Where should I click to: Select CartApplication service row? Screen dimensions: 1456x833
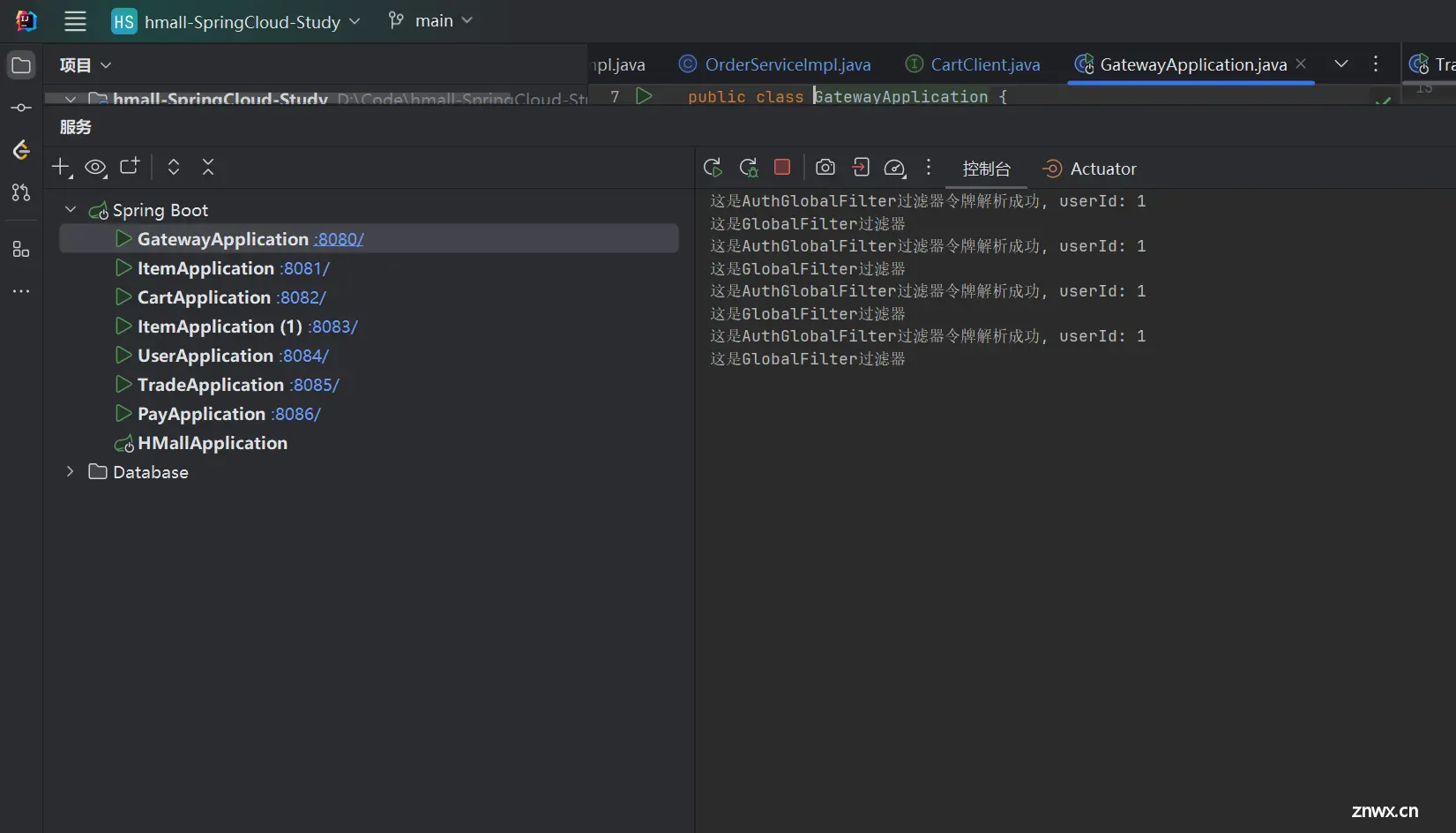pyautogui.click(x=369, y=297)
